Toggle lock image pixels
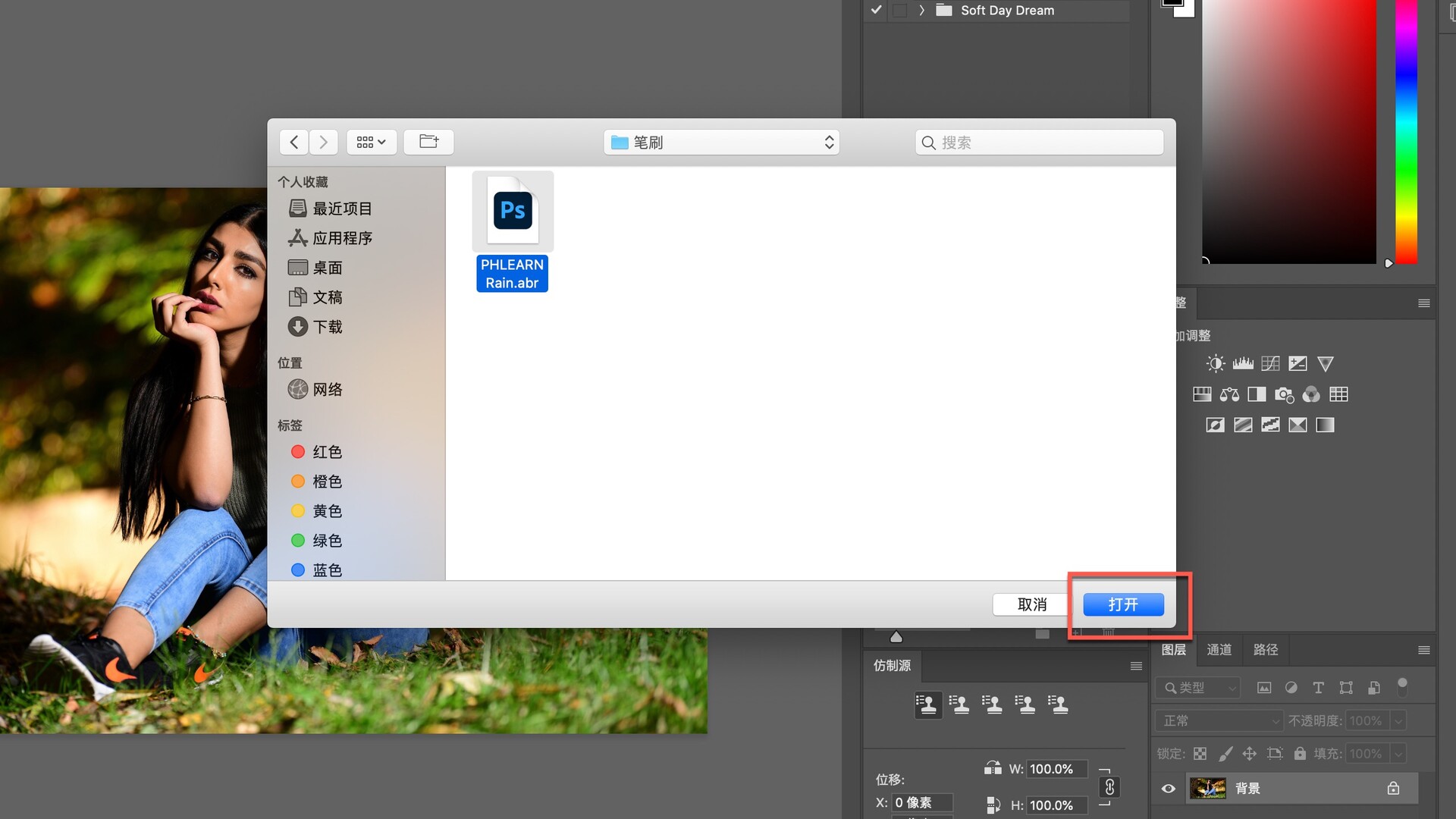 [1225, 754]
